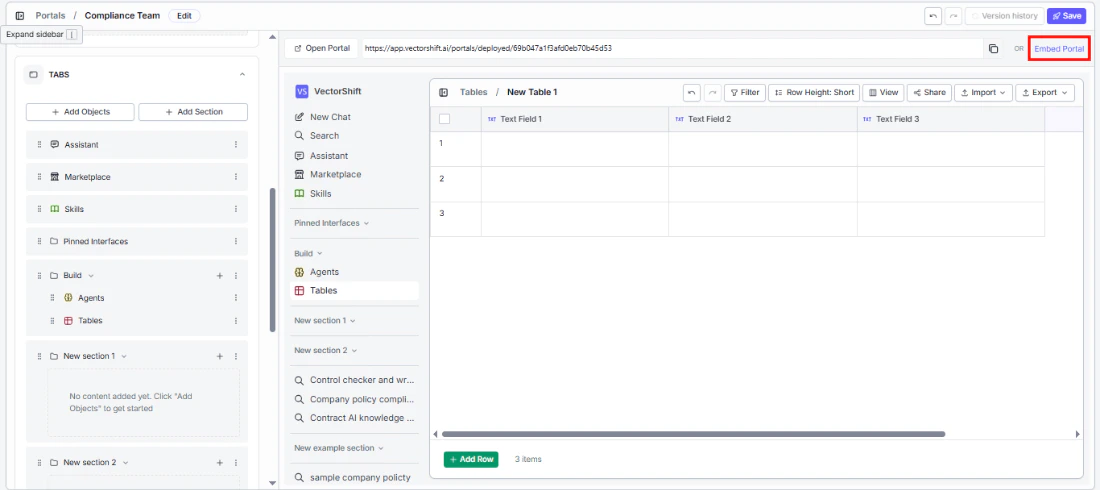Grab the drag handle of the Assistant tab
This screenshot has height=490, width=1100.
click(39, 145)
